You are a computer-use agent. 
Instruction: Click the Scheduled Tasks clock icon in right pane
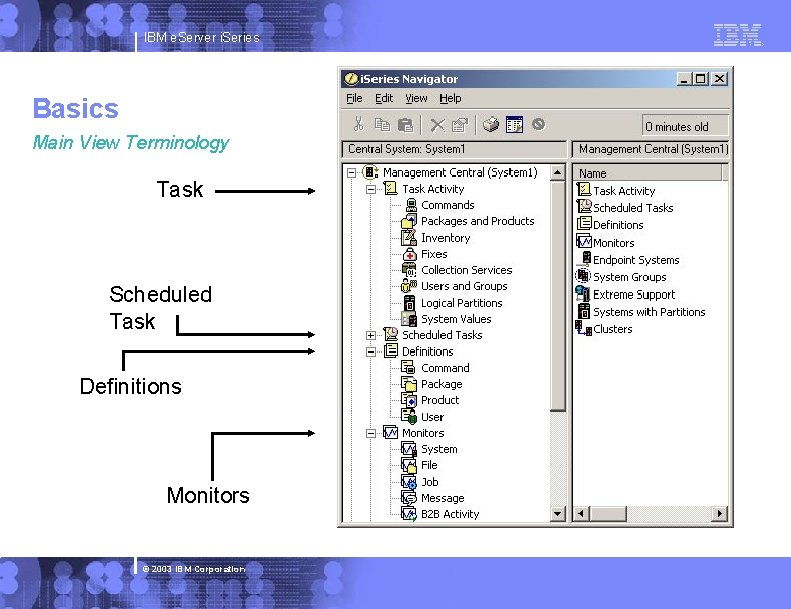pos(584,206)
